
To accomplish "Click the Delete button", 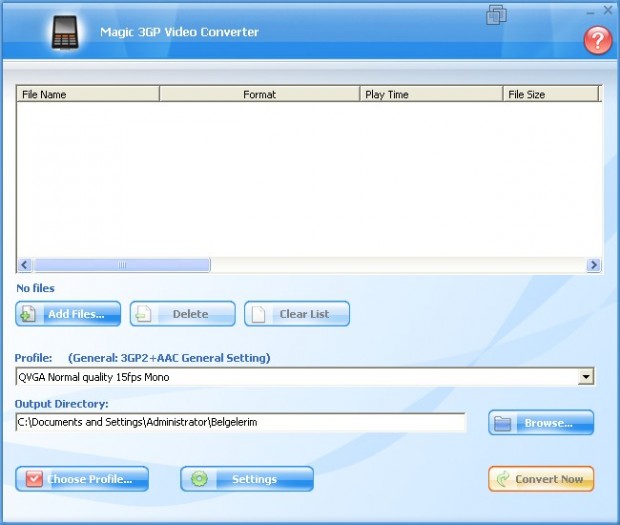I will (x=183, y=314).
